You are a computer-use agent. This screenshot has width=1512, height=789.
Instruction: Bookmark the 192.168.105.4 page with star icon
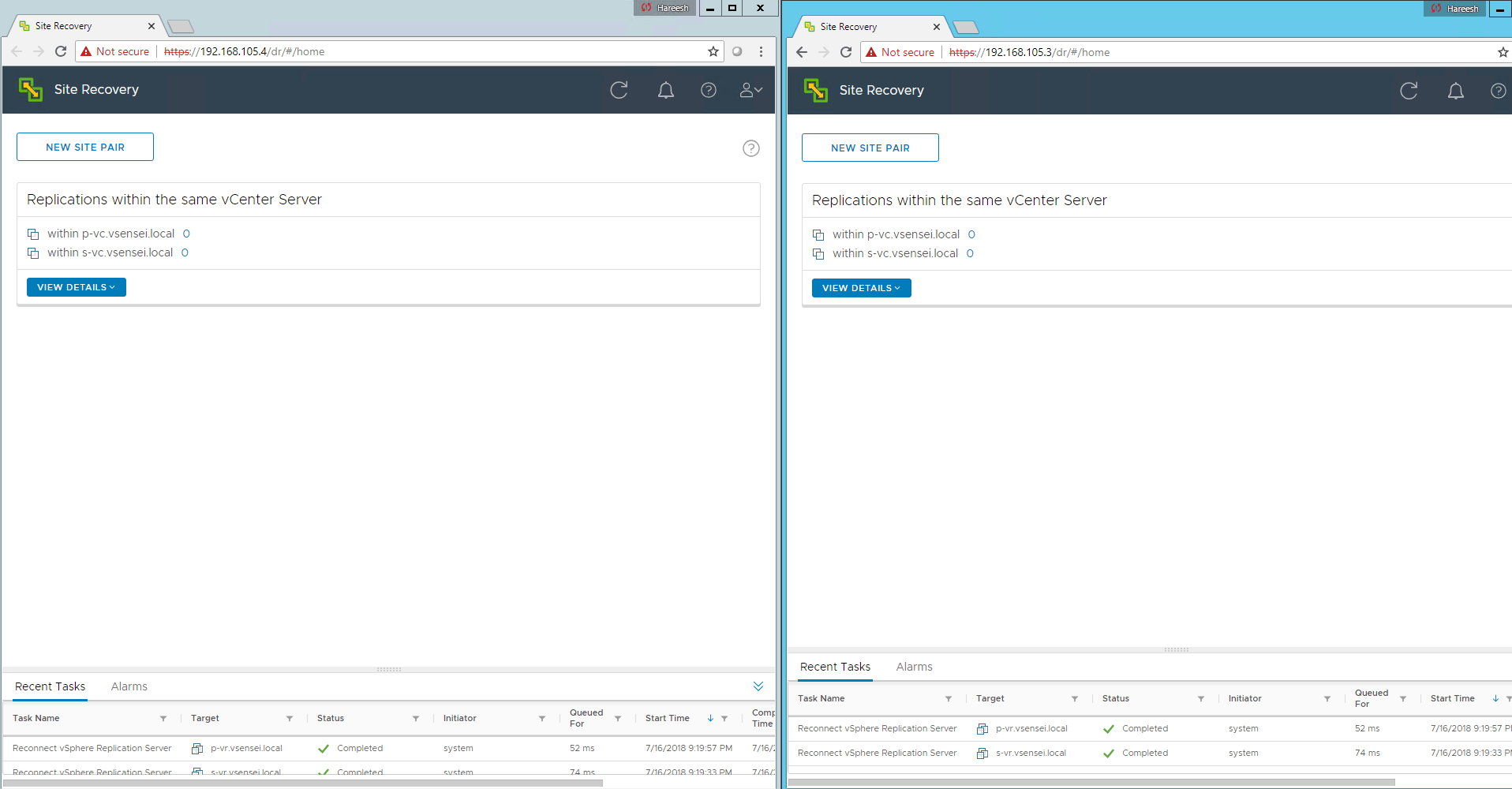[x=713, y=51]
